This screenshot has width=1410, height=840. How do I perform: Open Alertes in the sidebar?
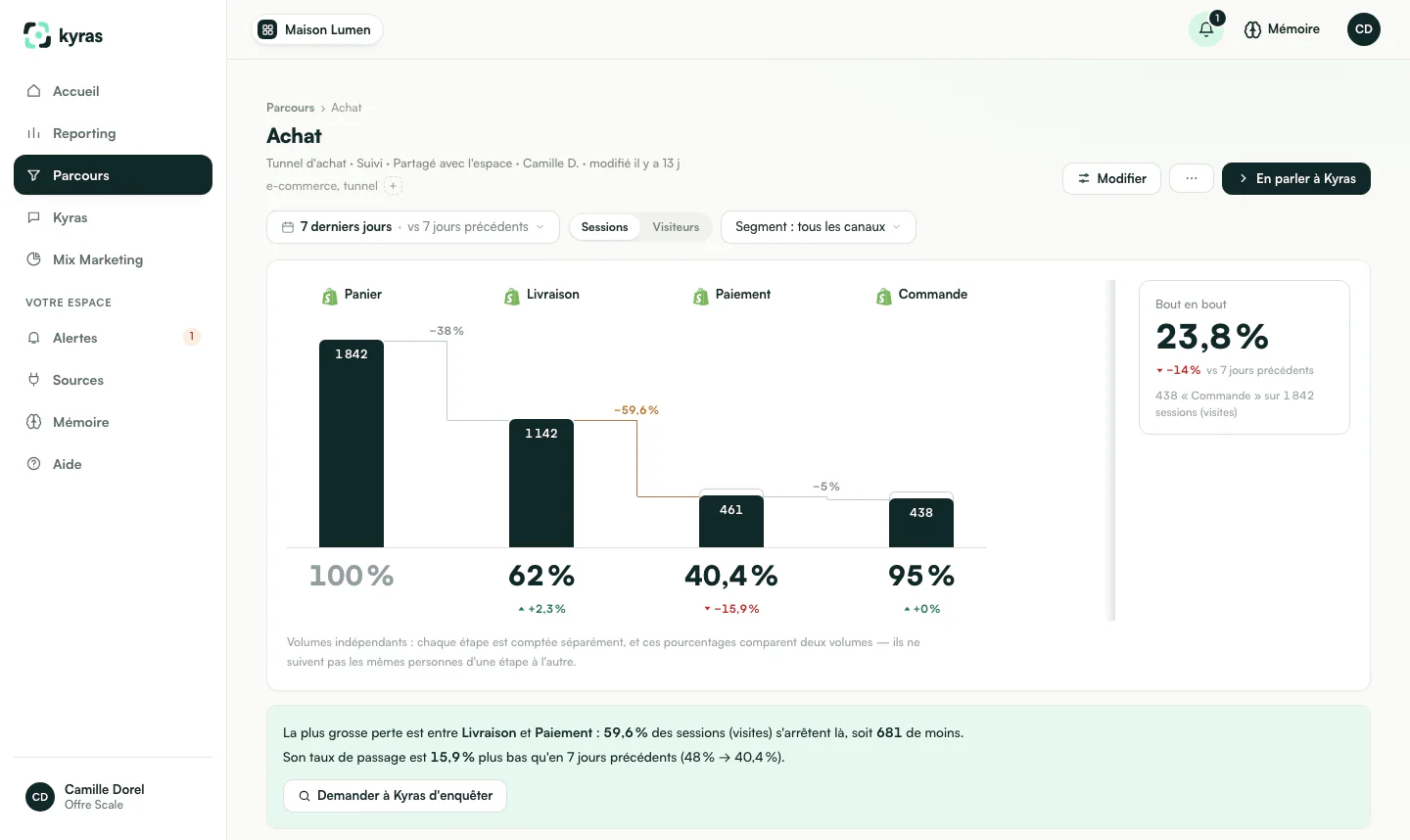click(x=113, y=338)
